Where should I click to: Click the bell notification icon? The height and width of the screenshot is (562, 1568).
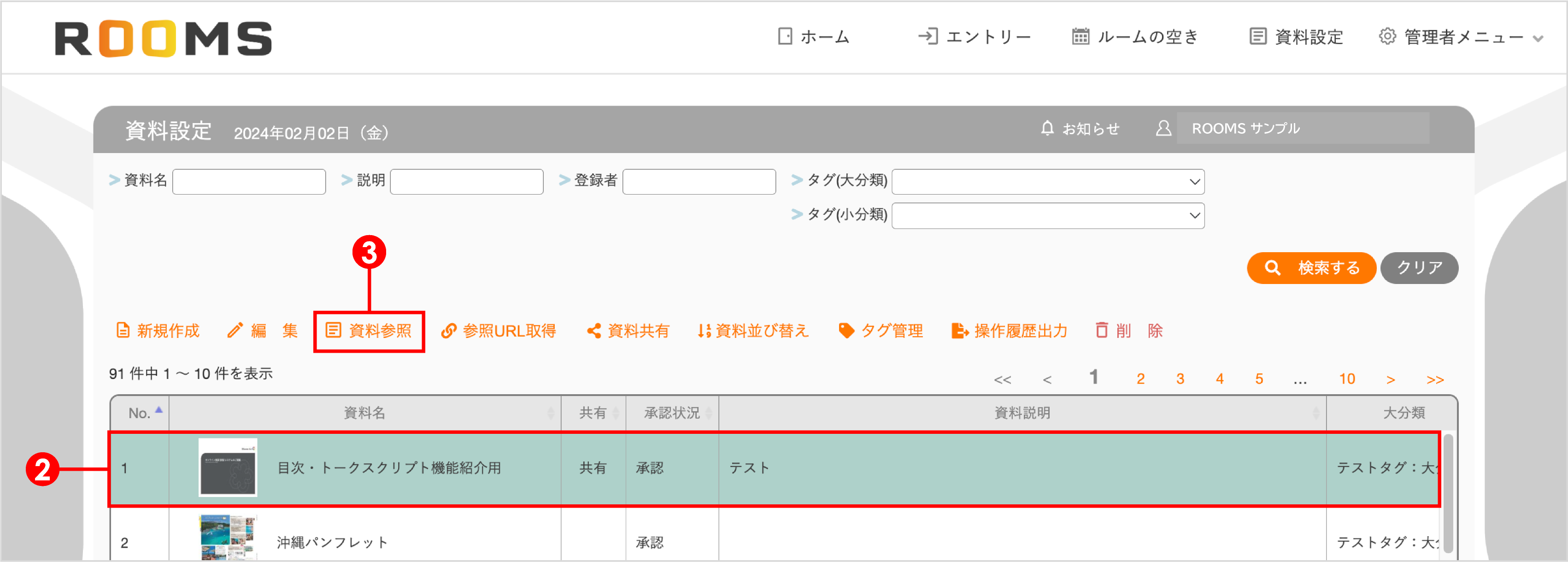pyautogui.click(x=1047, y=129)
